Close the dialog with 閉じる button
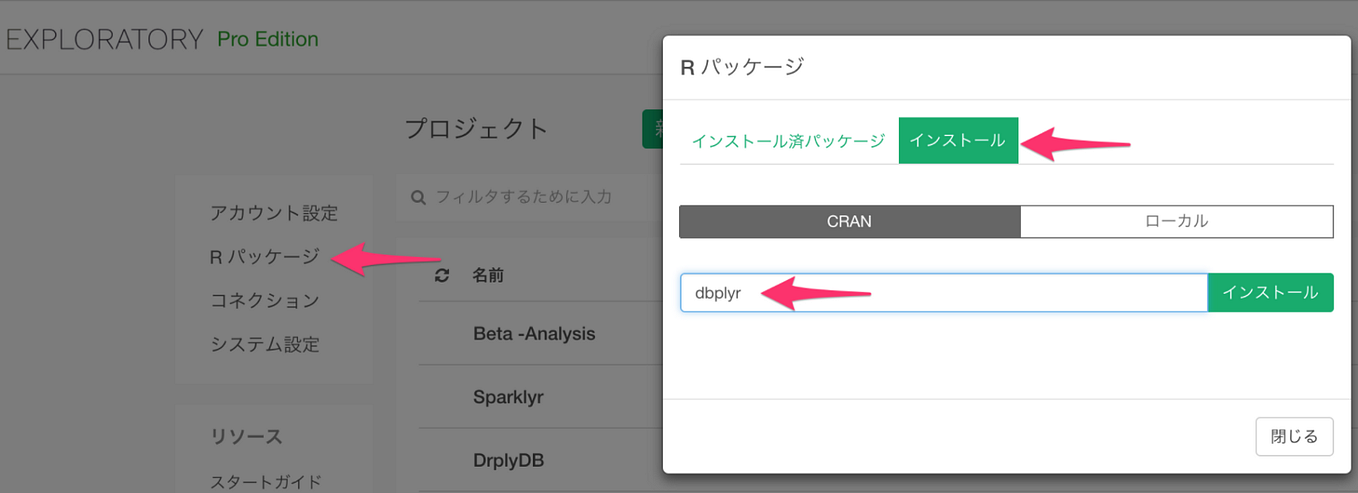 [x=1294, y=437]
